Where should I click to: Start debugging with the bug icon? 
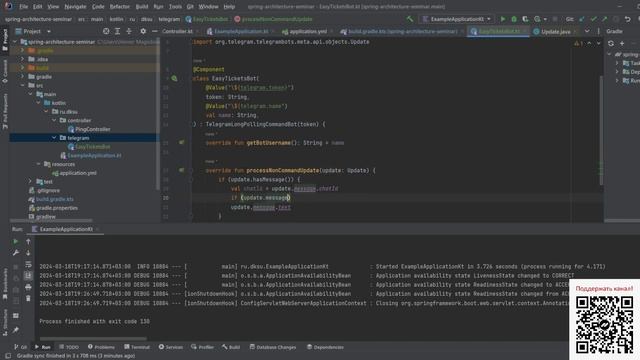coord(514,19)
